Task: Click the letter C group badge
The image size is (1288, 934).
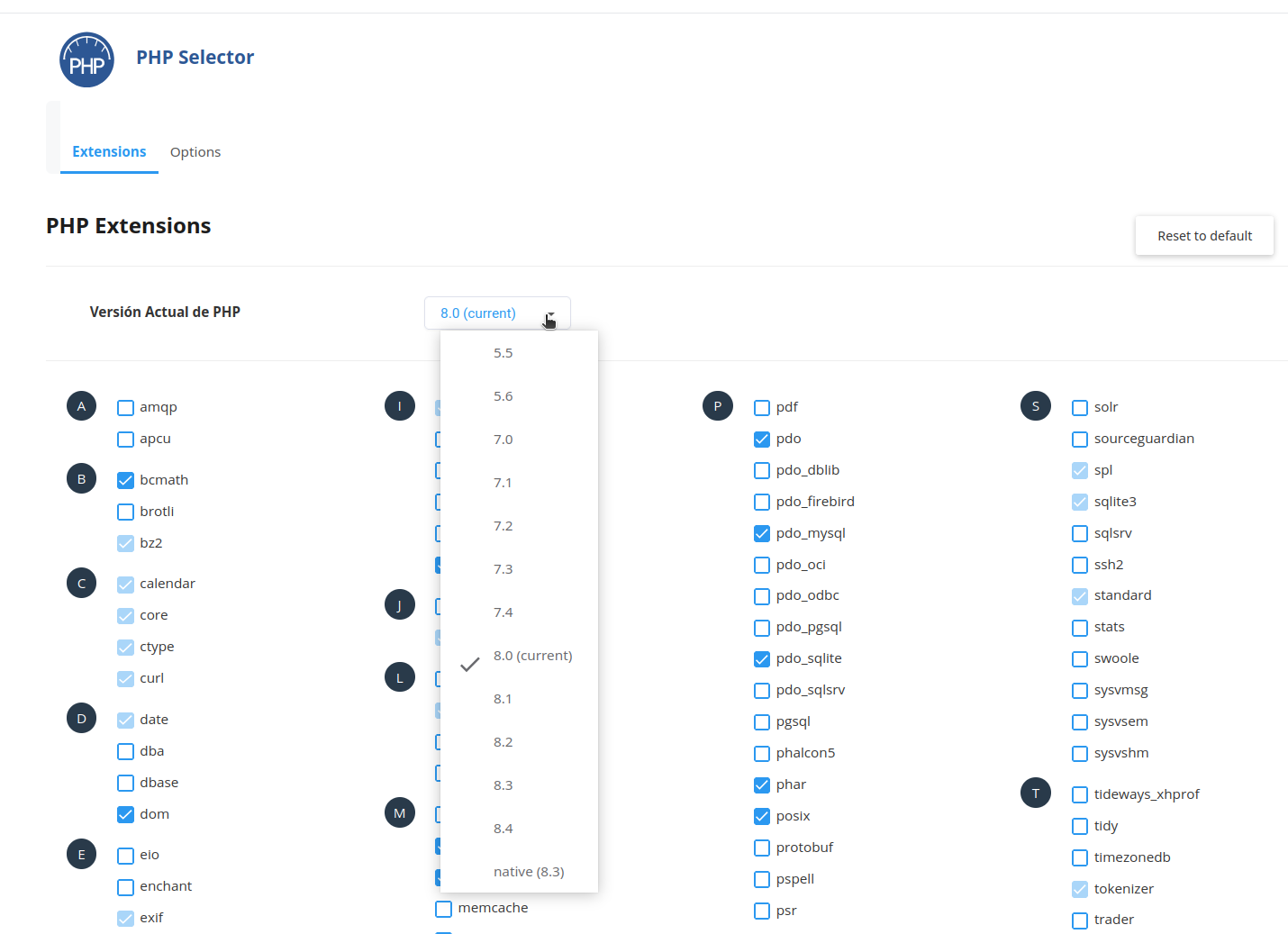Action: [81, 583]
